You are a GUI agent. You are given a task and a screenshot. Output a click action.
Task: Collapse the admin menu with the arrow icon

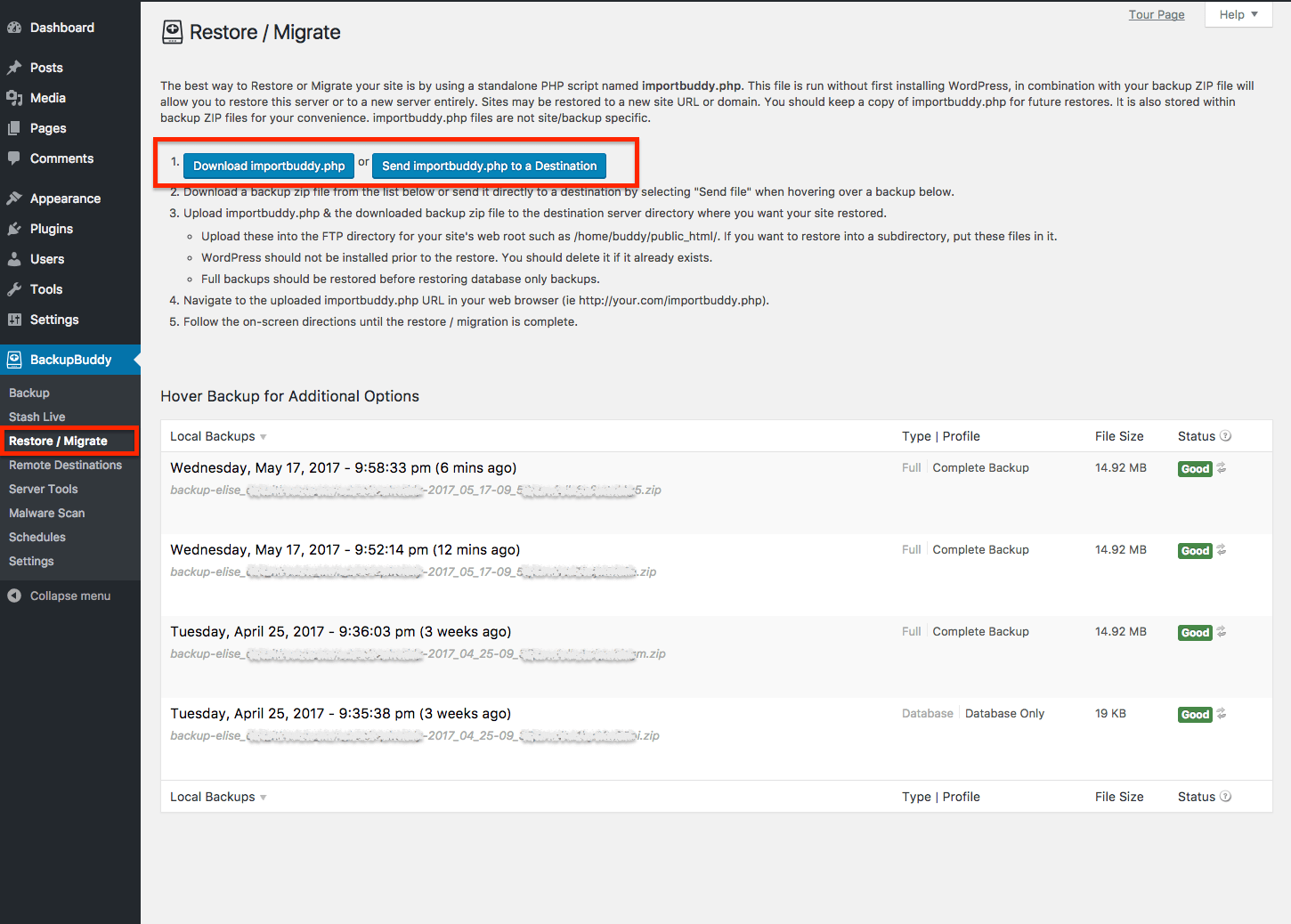click(x=14, y=596)
